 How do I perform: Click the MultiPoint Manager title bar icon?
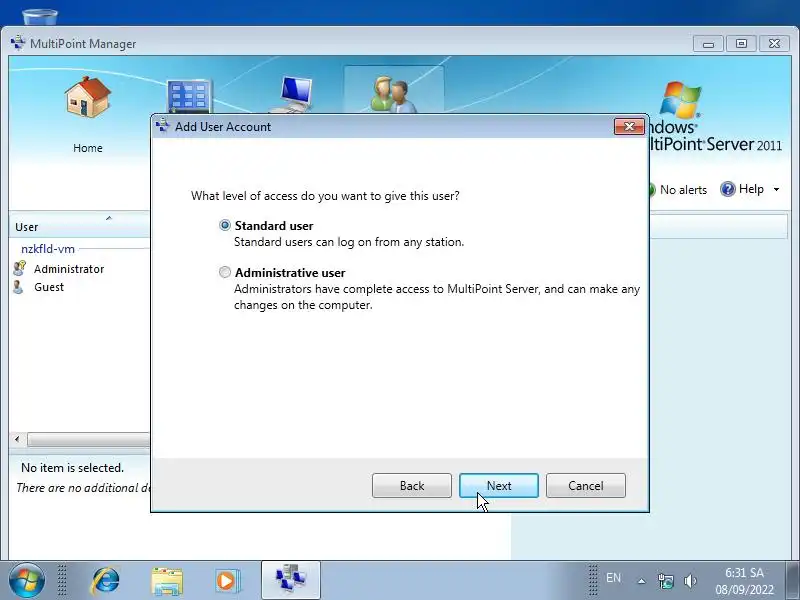tap(18, 43)
